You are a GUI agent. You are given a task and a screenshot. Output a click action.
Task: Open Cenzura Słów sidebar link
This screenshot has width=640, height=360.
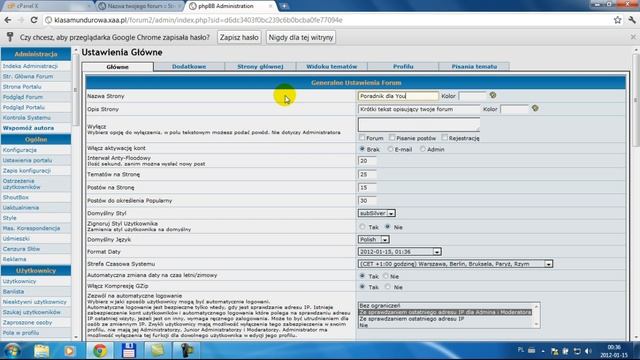pos(21,249)
